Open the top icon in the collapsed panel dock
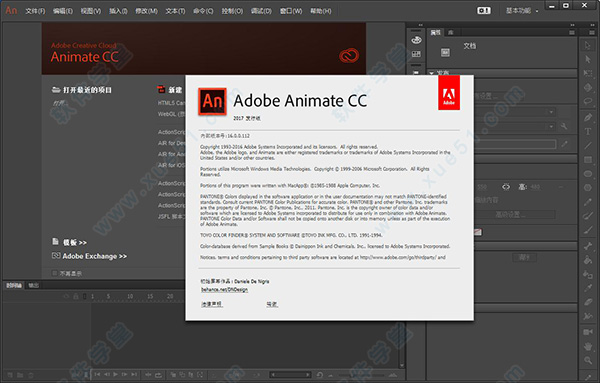This screenshot has height=383, width=600. pyautogui.click(x=416, y=40)
